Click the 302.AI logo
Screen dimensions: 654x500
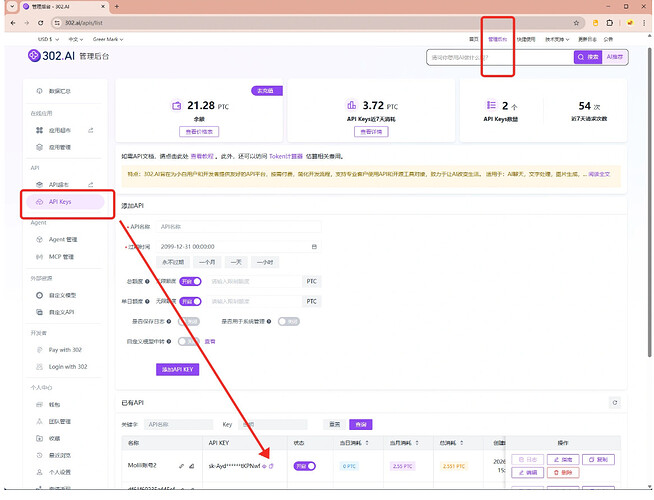51,55
